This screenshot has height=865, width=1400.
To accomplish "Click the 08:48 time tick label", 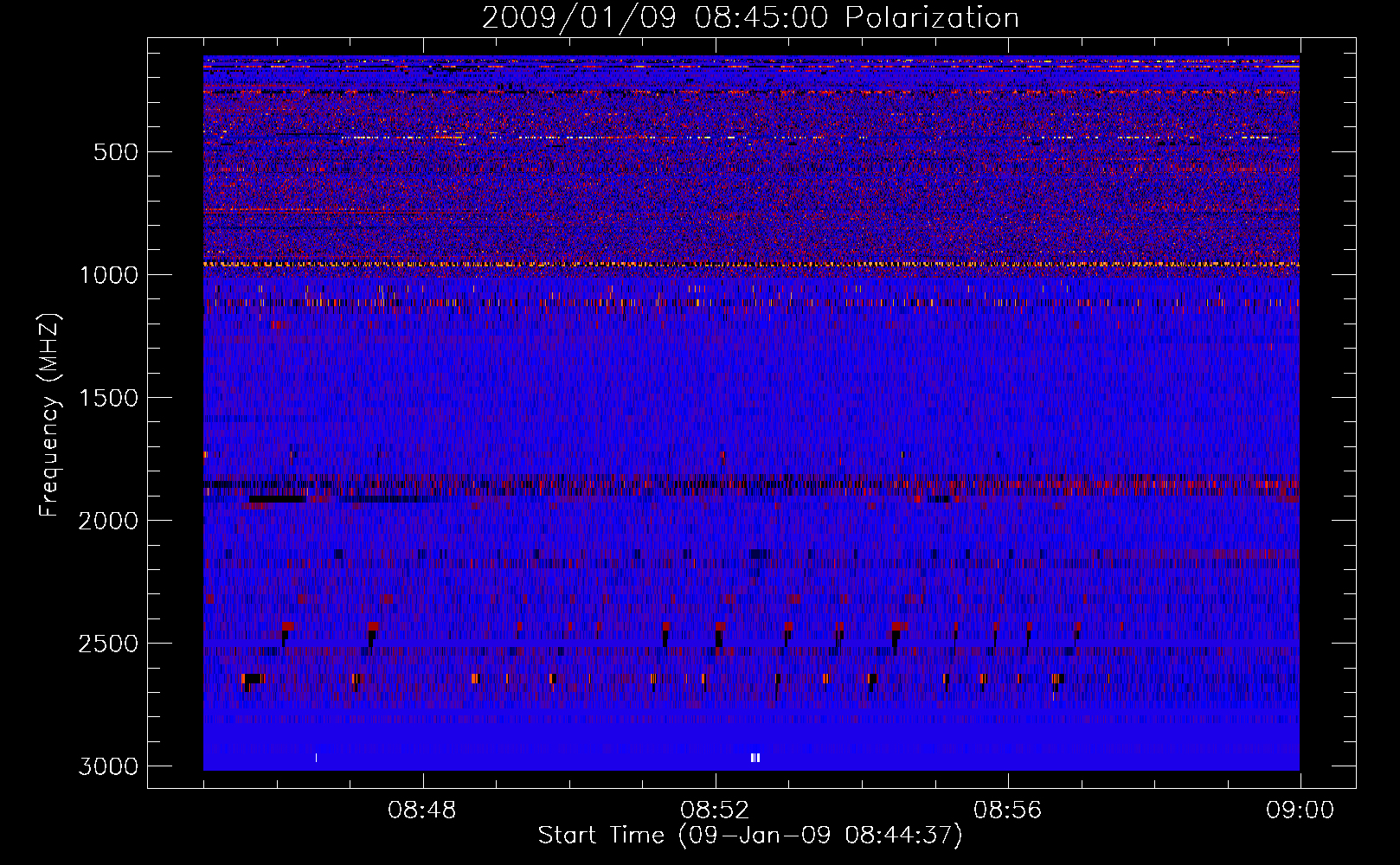I will click(x=422, y=811).
